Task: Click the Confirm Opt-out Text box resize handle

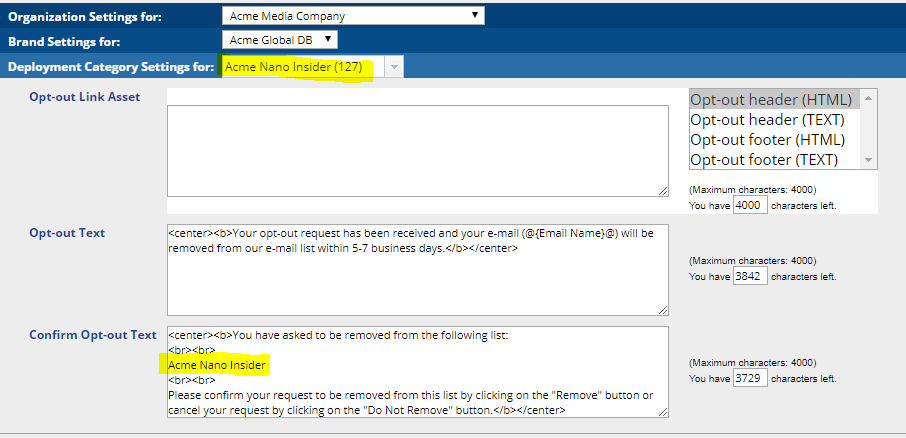Action: point(663,412)
